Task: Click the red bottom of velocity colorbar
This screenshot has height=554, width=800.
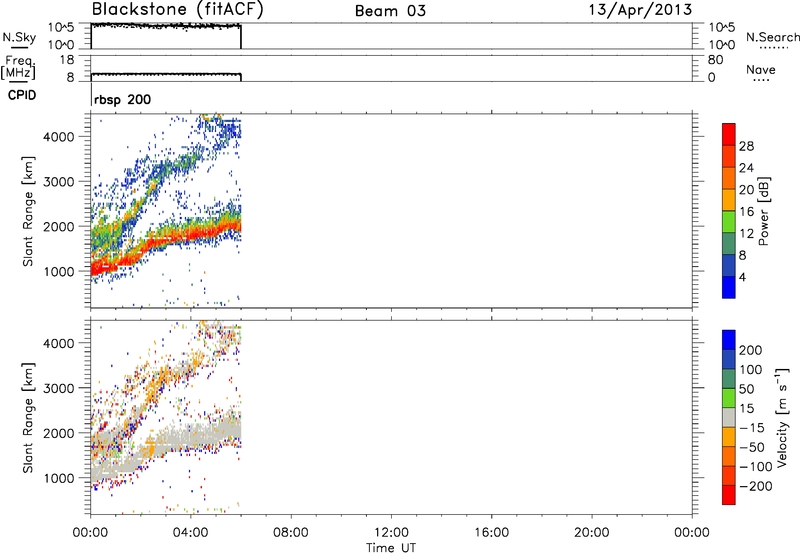Action: pyautogui.click(x=729, y=495)
